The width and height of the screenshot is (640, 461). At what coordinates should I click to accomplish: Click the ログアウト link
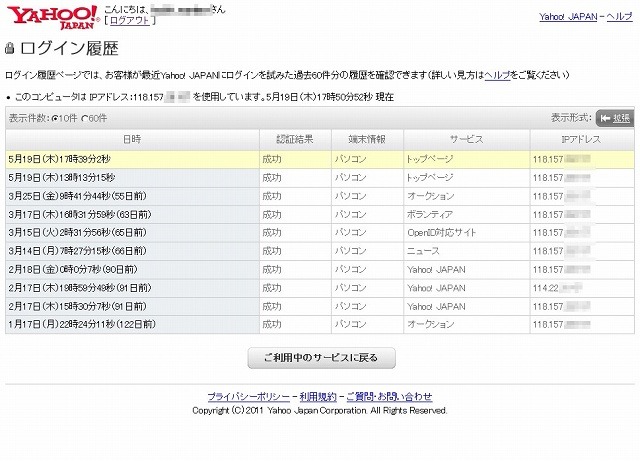(x=130, y=20)
